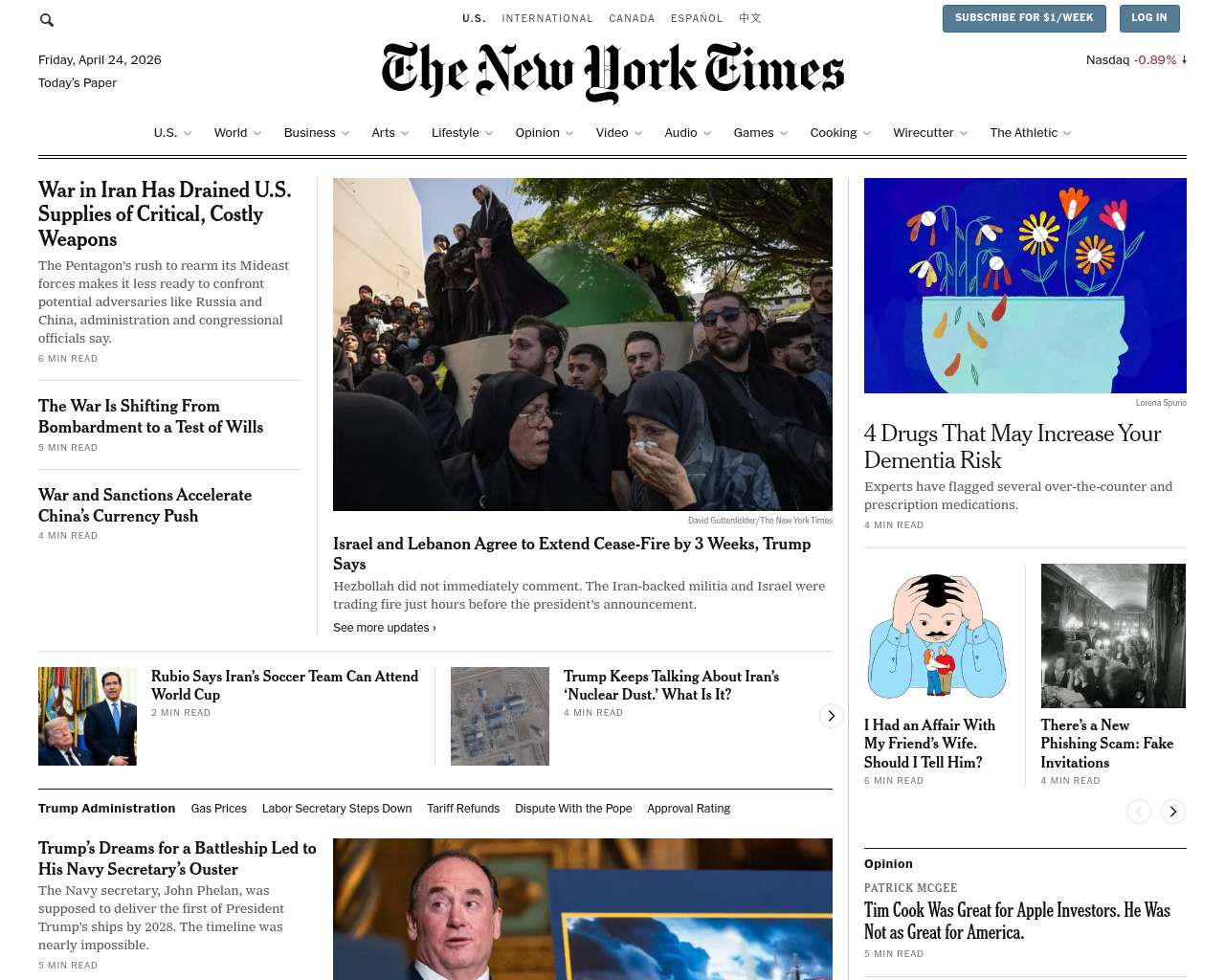Switch to the Español edition
This screenshot has width=1225, height=980.
point(697,18)
